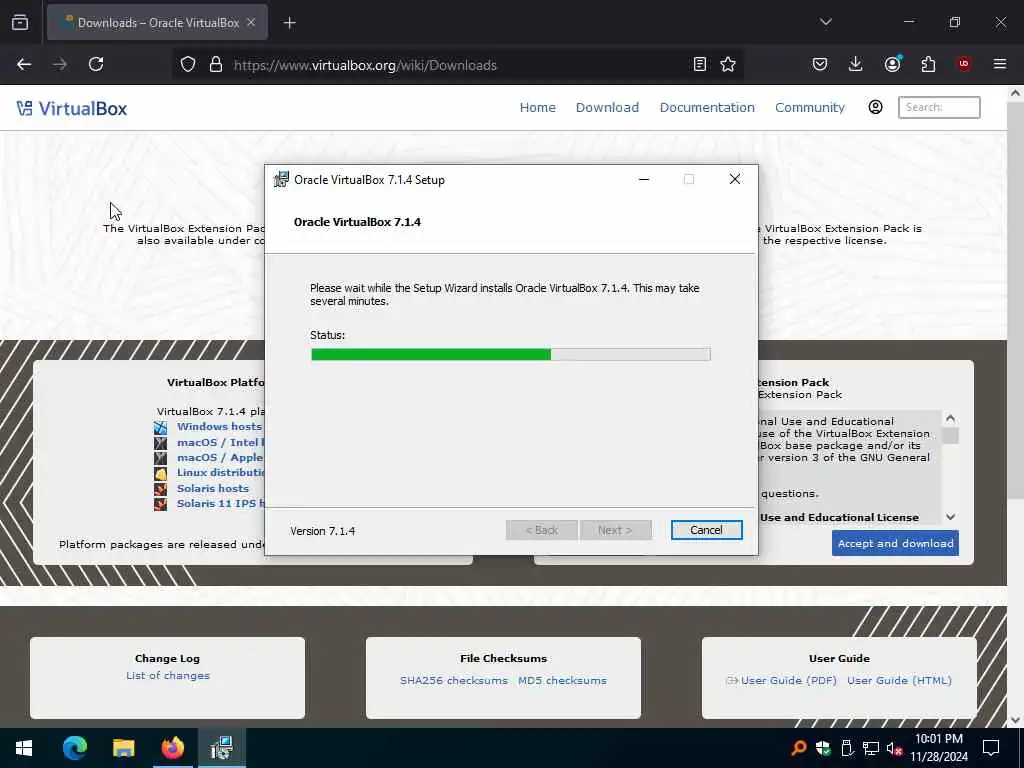Click the muted volume tray icon

click(x=894, y=748)
